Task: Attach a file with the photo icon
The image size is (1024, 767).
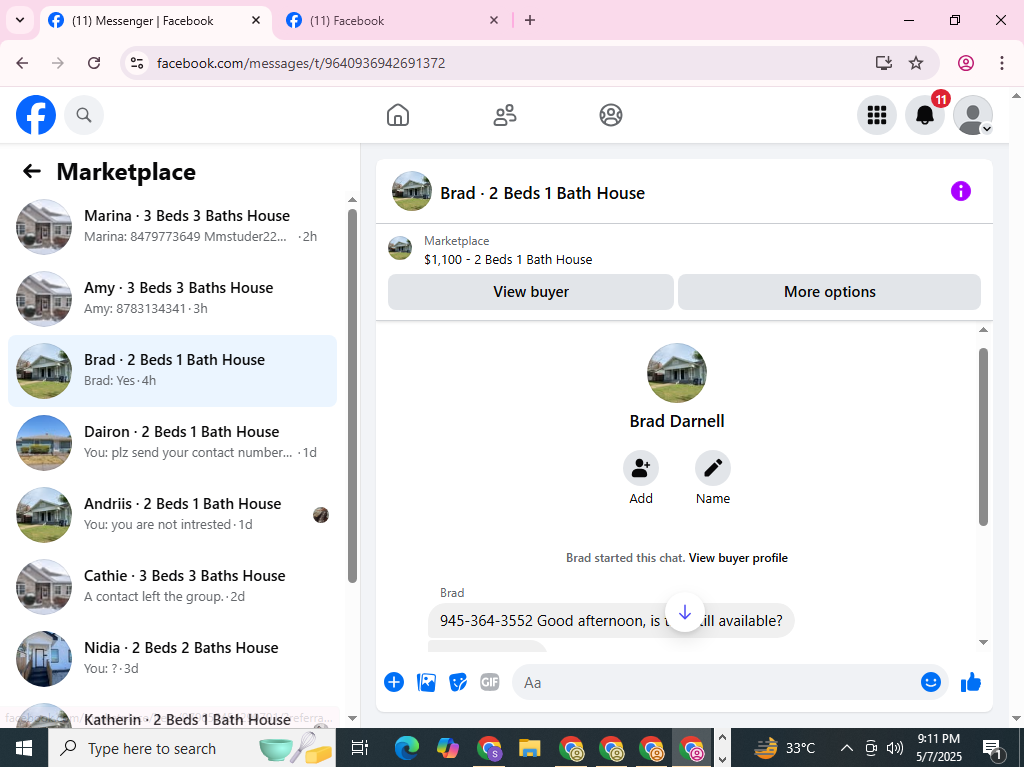Action: coord(426,683)
